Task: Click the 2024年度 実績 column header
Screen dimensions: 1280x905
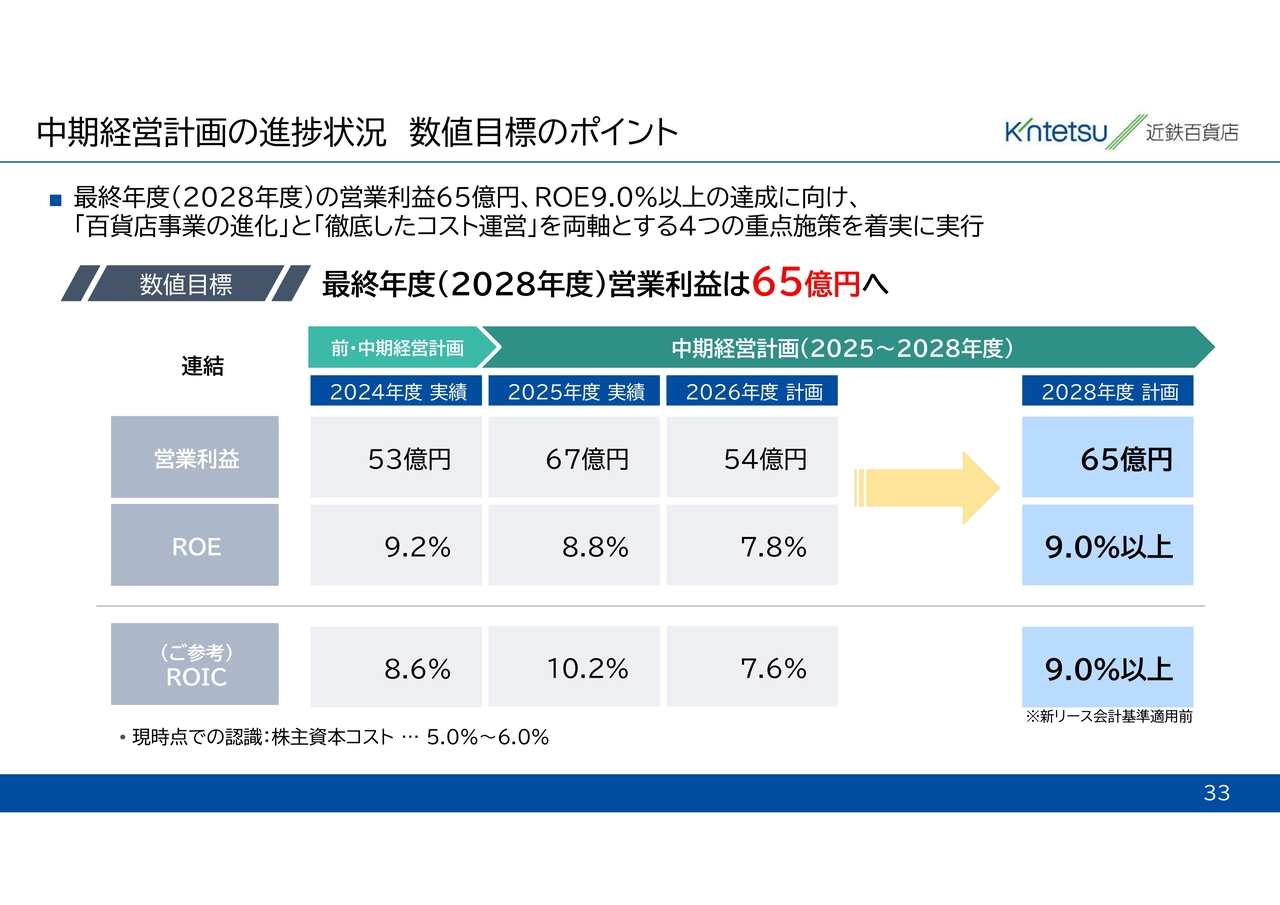Action: pos(396,392)
